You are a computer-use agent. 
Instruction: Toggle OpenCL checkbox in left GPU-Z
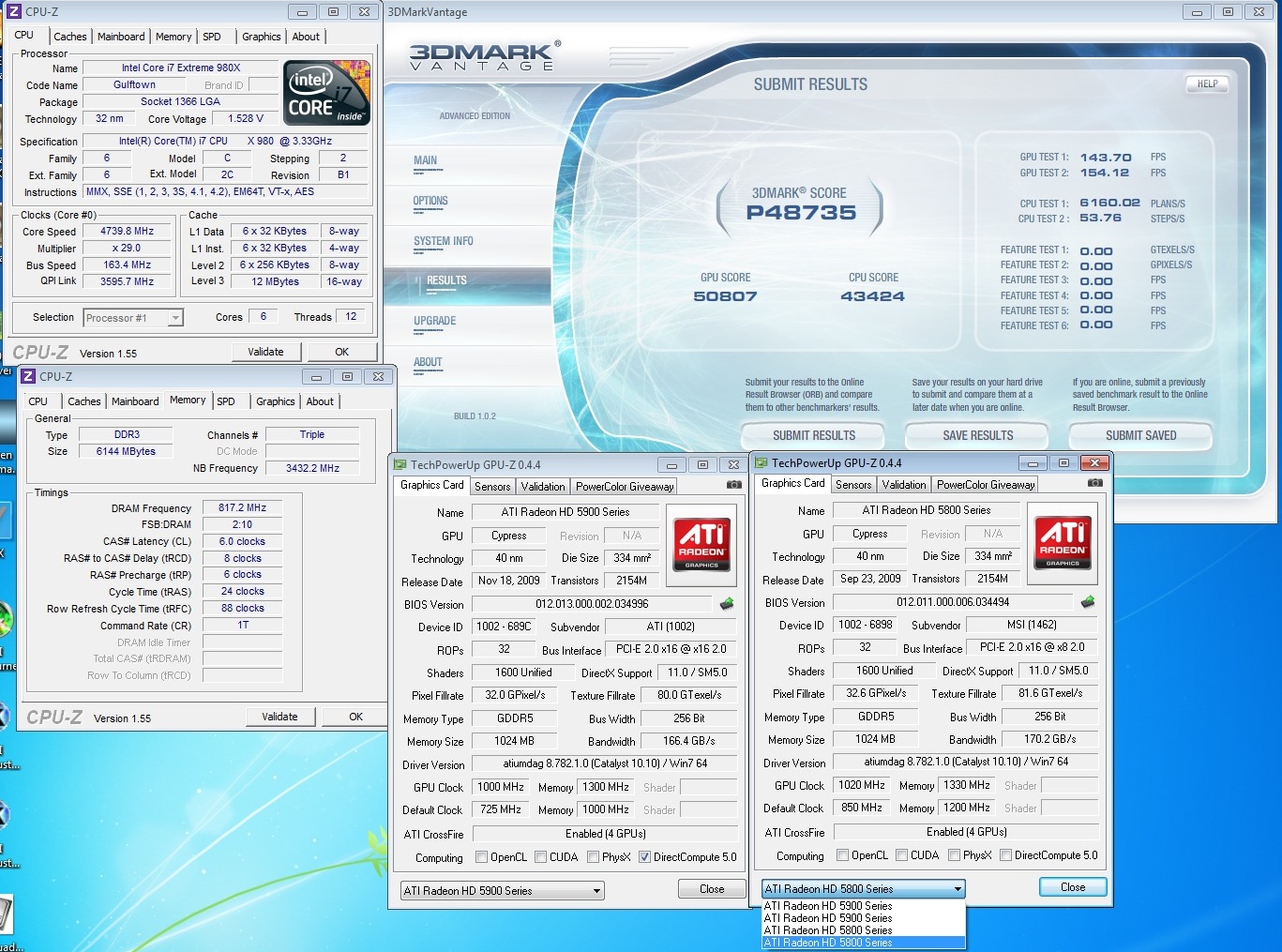click(x=481, y=856)
